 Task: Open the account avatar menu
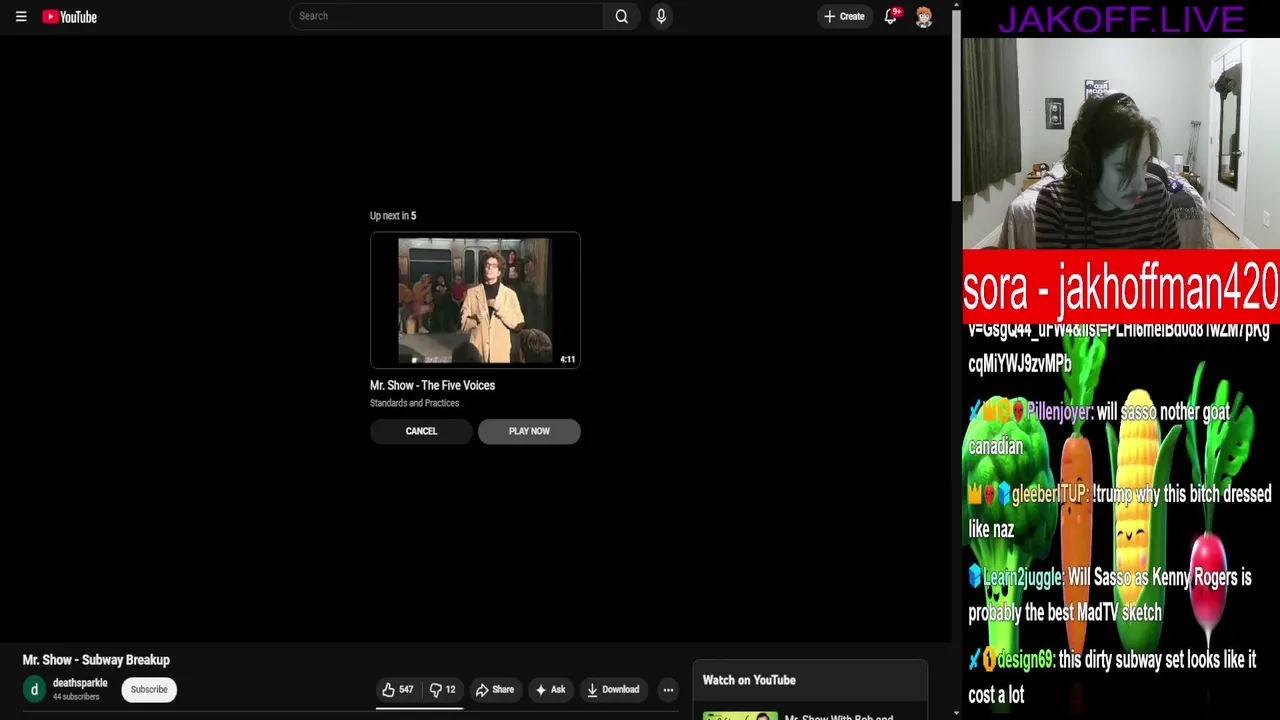[x=924, y=17]
